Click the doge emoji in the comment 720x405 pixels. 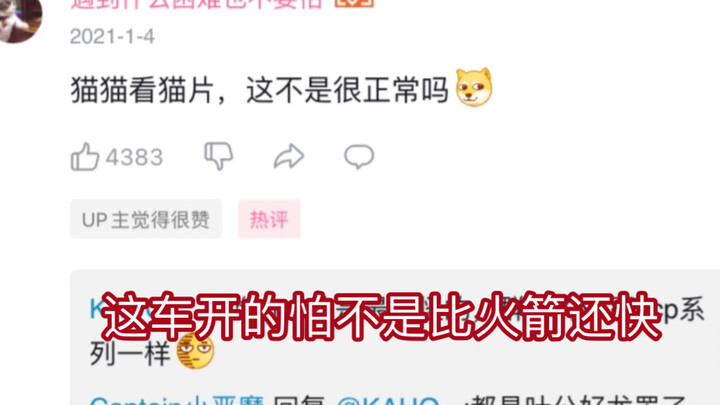[474, 87]
